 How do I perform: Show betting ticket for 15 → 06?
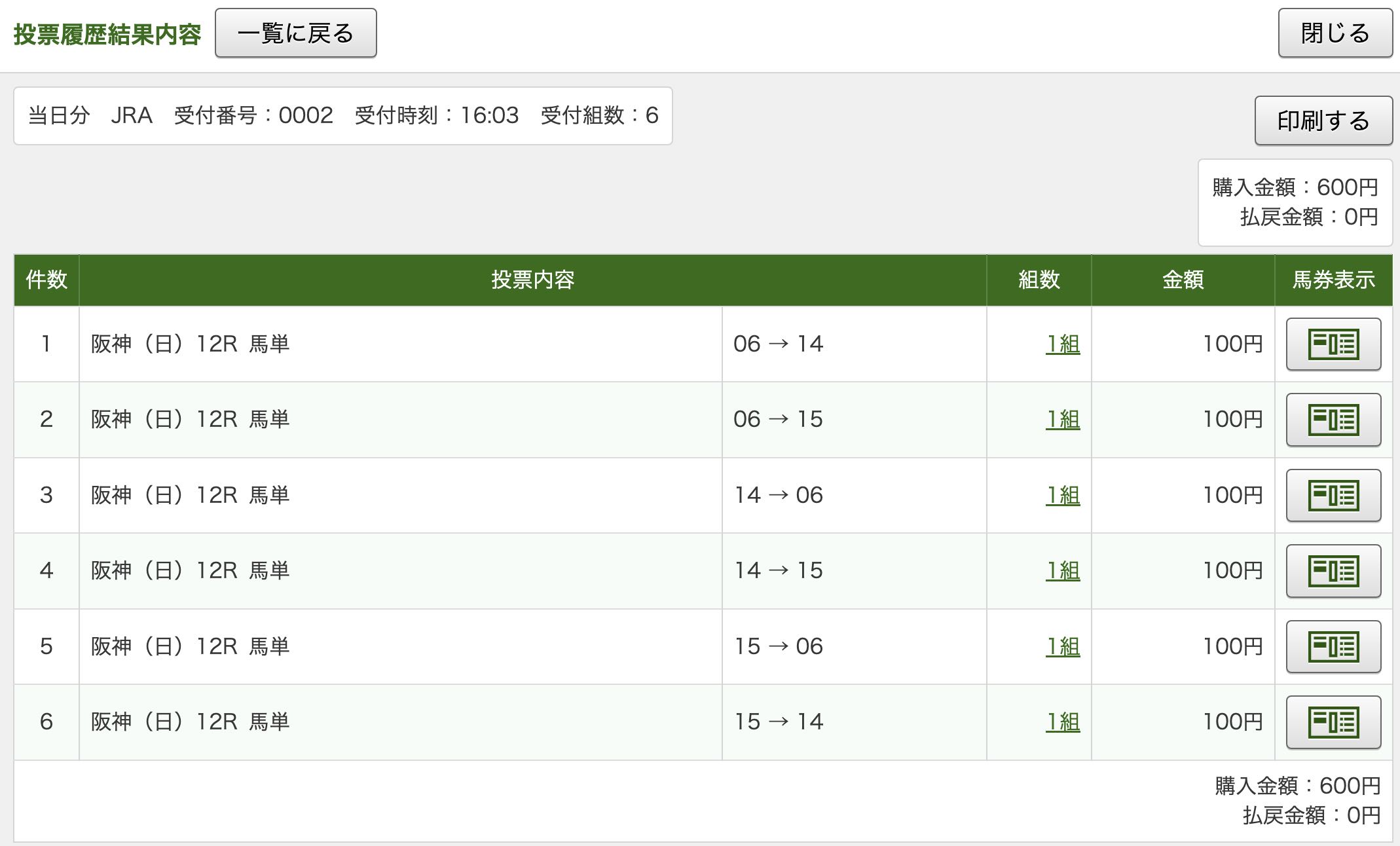coord(1333,647)
